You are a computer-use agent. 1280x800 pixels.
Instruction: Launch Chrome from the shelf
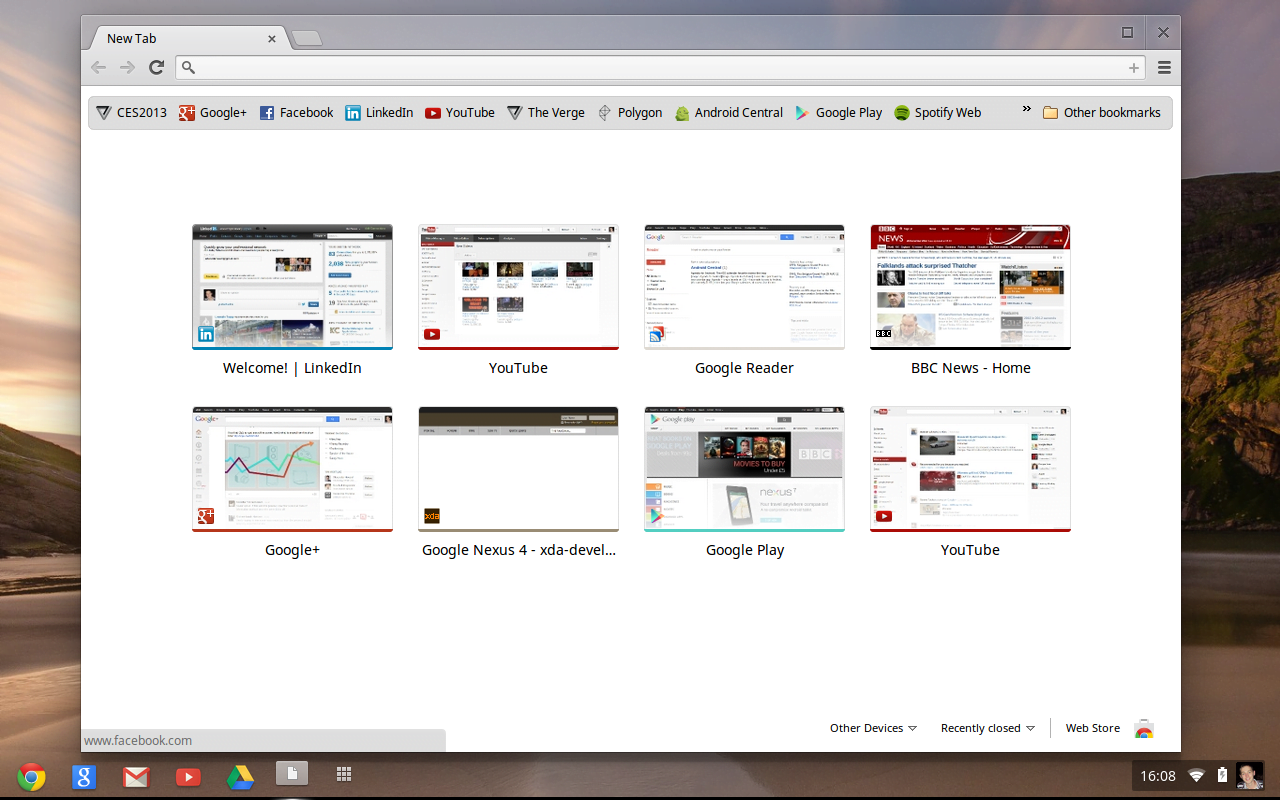point(31,776)
